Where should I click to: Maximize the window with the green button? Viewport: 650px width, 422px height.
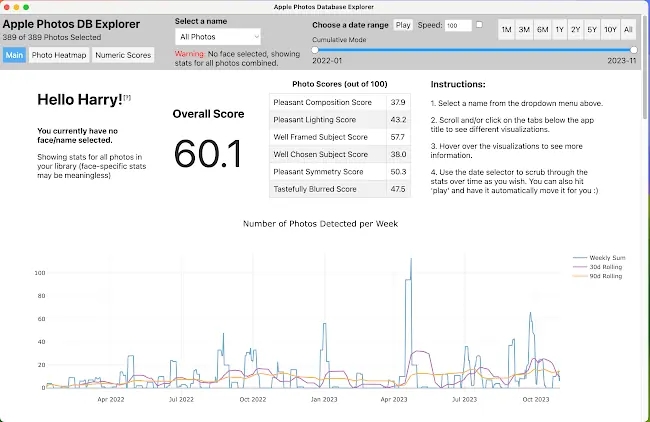pyautogui.click(x=26, y=7)
